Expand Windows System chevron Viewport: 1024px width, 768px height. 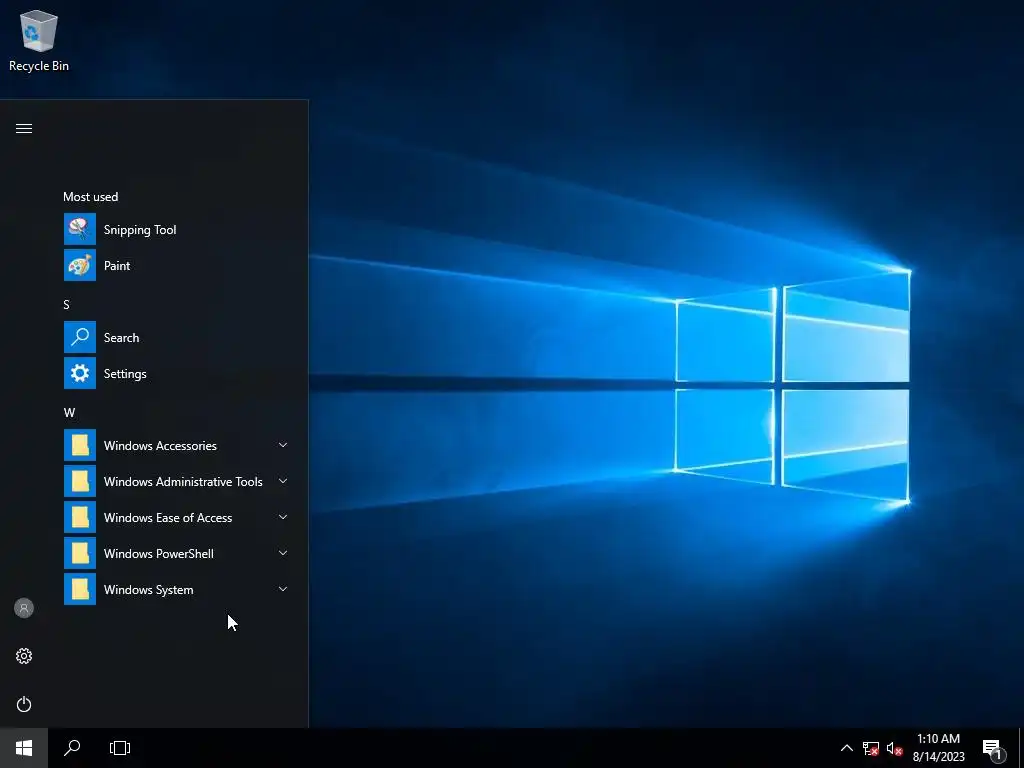point(283,589)
